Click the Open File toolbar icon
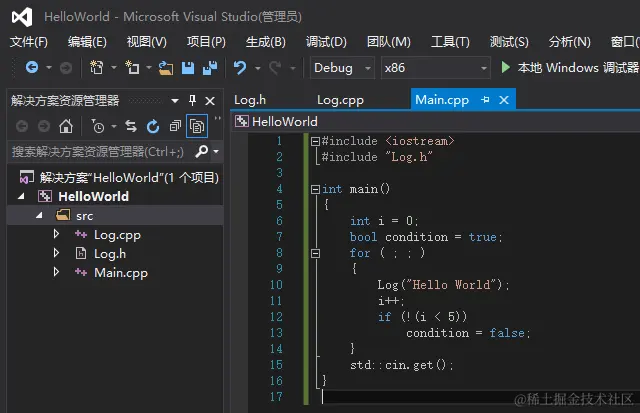 point(166,68)
